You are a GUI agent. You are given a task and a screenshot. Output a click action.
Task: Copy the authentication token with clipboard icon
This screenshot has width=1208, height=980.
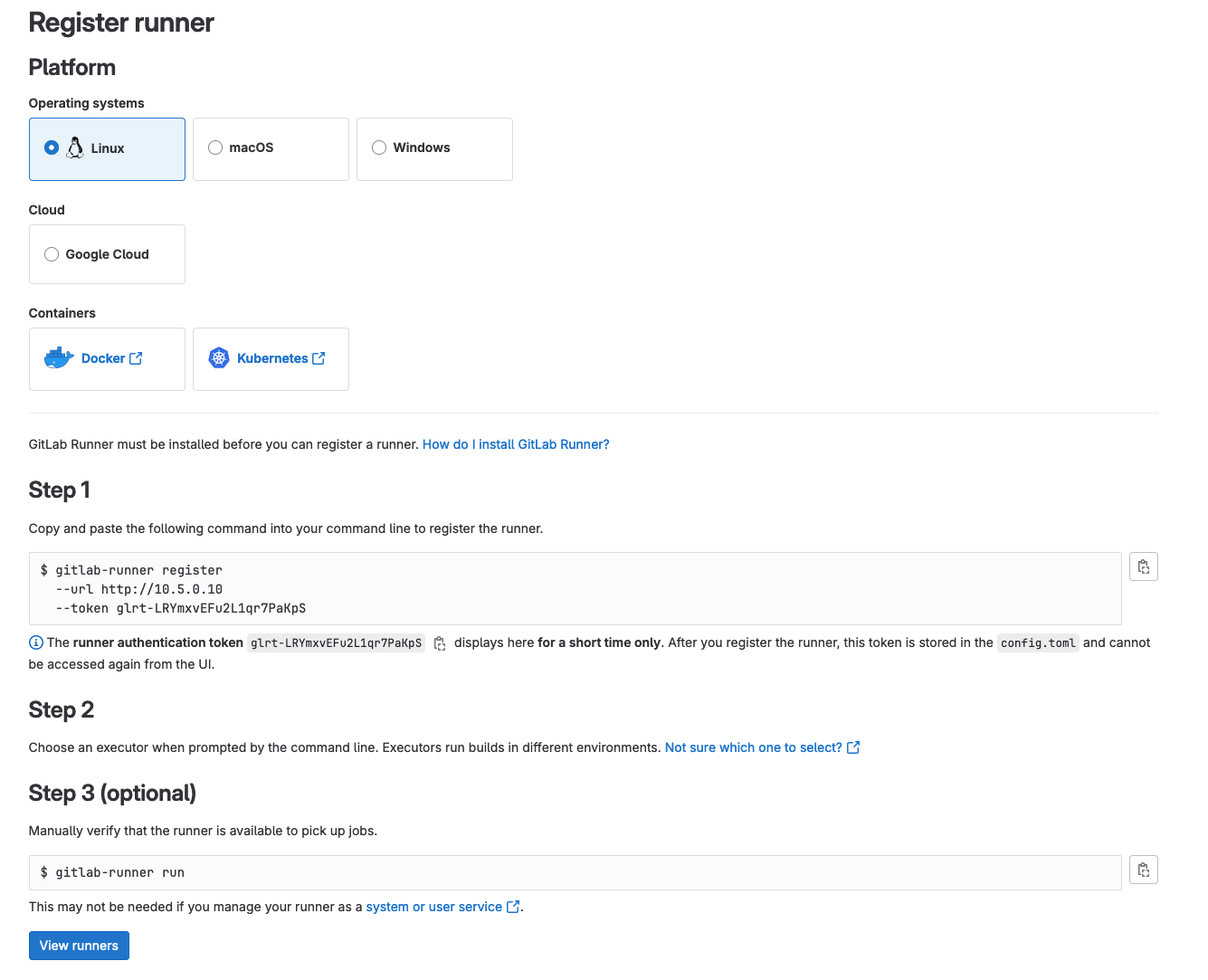(440, 642)
